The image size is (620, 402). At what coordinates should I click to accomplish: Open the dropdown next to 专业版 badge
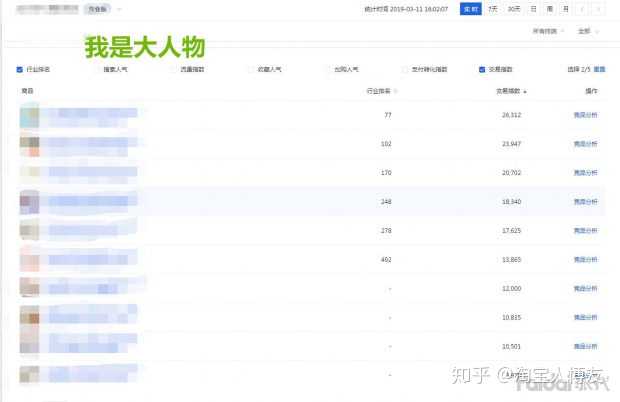pos(119,9)
